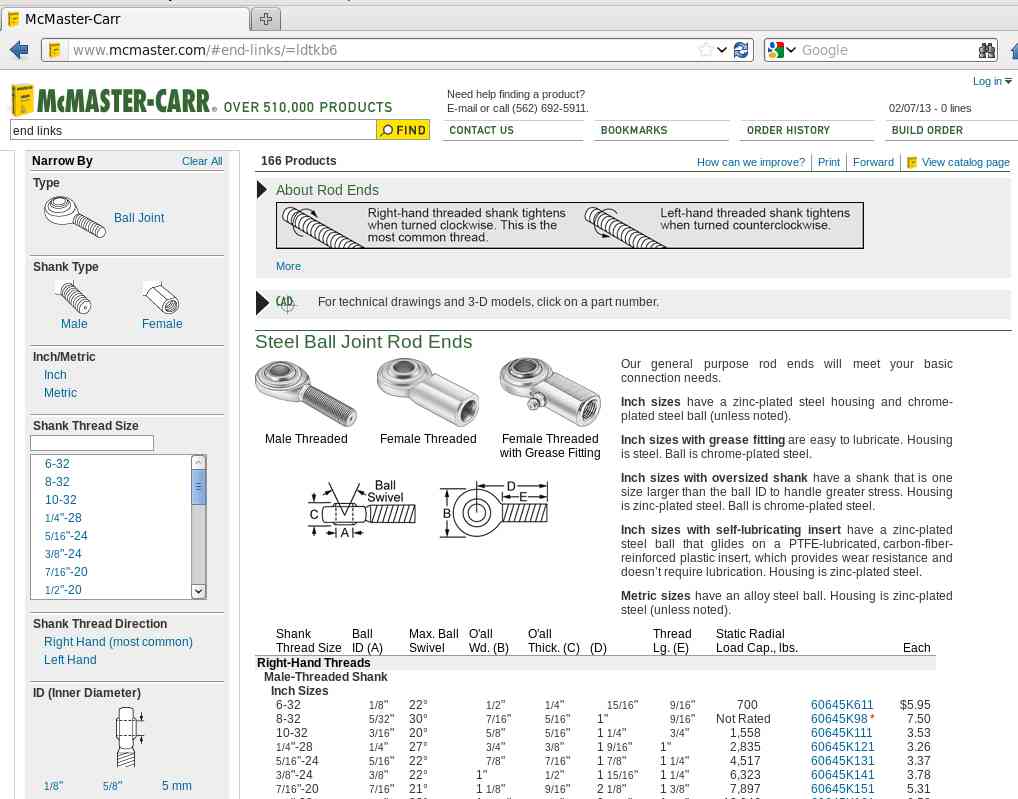
Task: Filter by Right Hand thread direction
Action: click(118, 641)
